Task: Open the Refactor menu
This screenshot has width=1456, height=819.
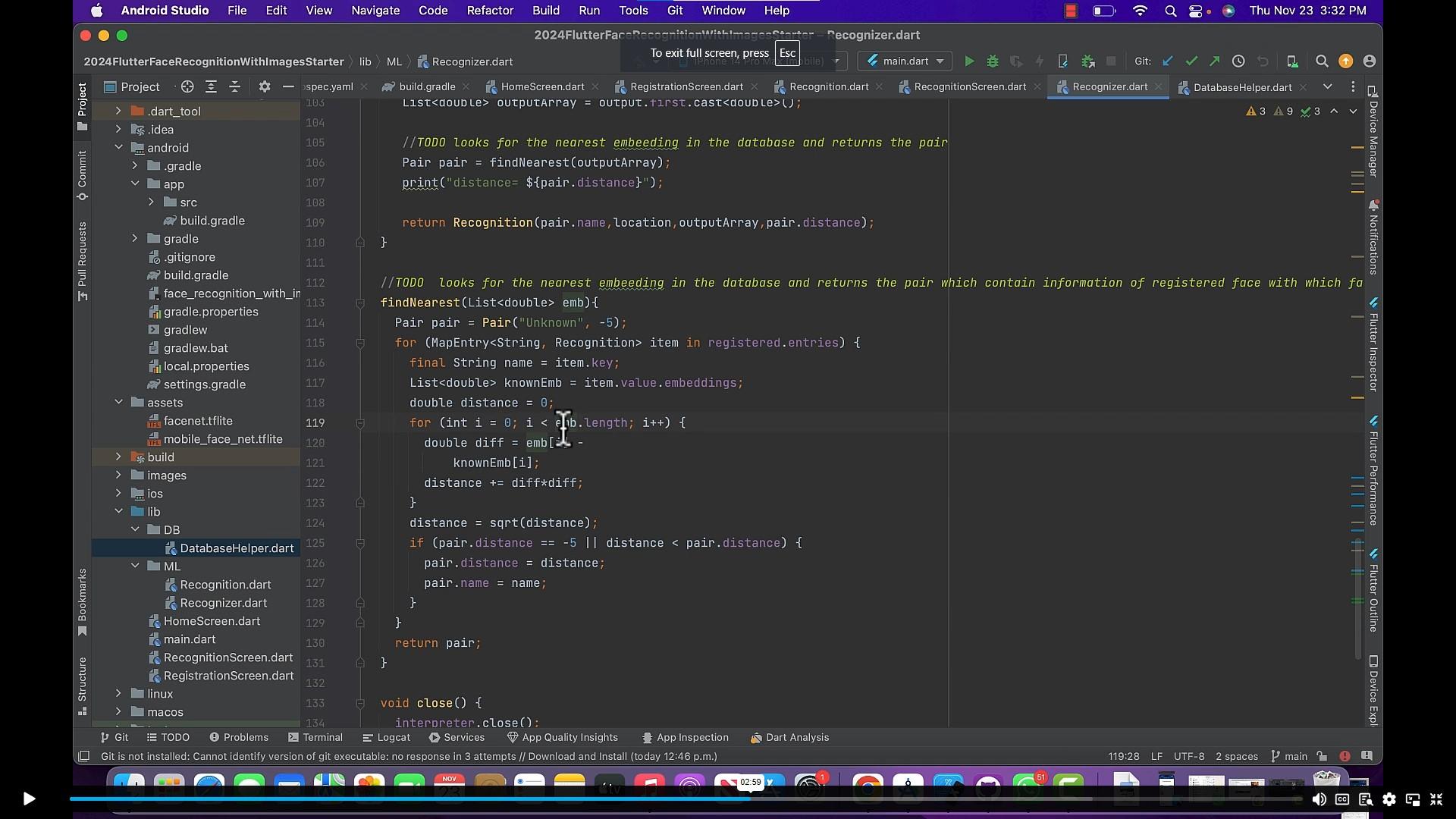Action: [x=490, y=11]
